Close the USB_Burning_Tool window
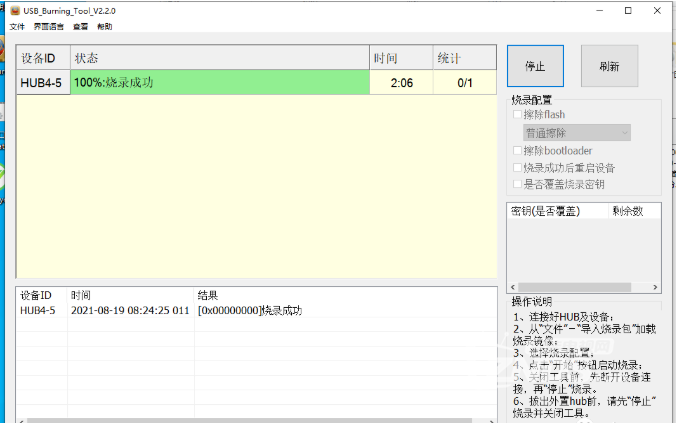Image resolution: width=676 pixels, height=423 pixels. [657, 11]
